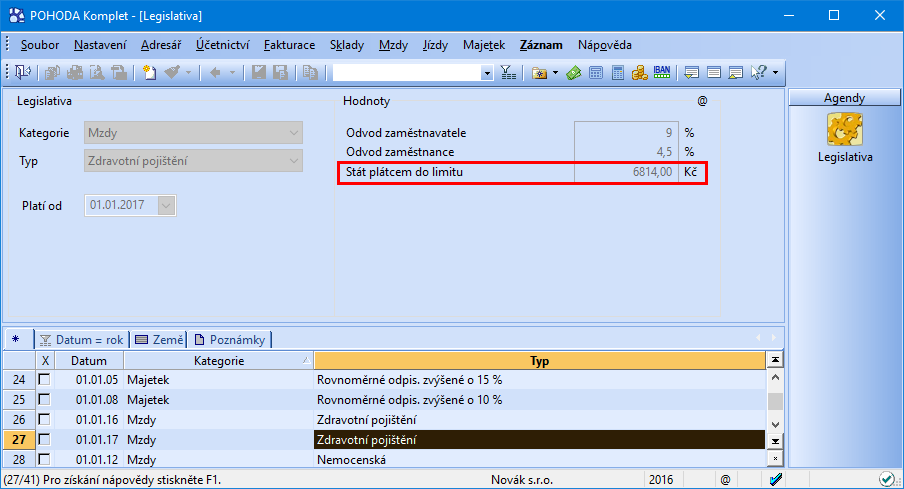Click the @ symbol in Hodnoty header

(702, 101)
